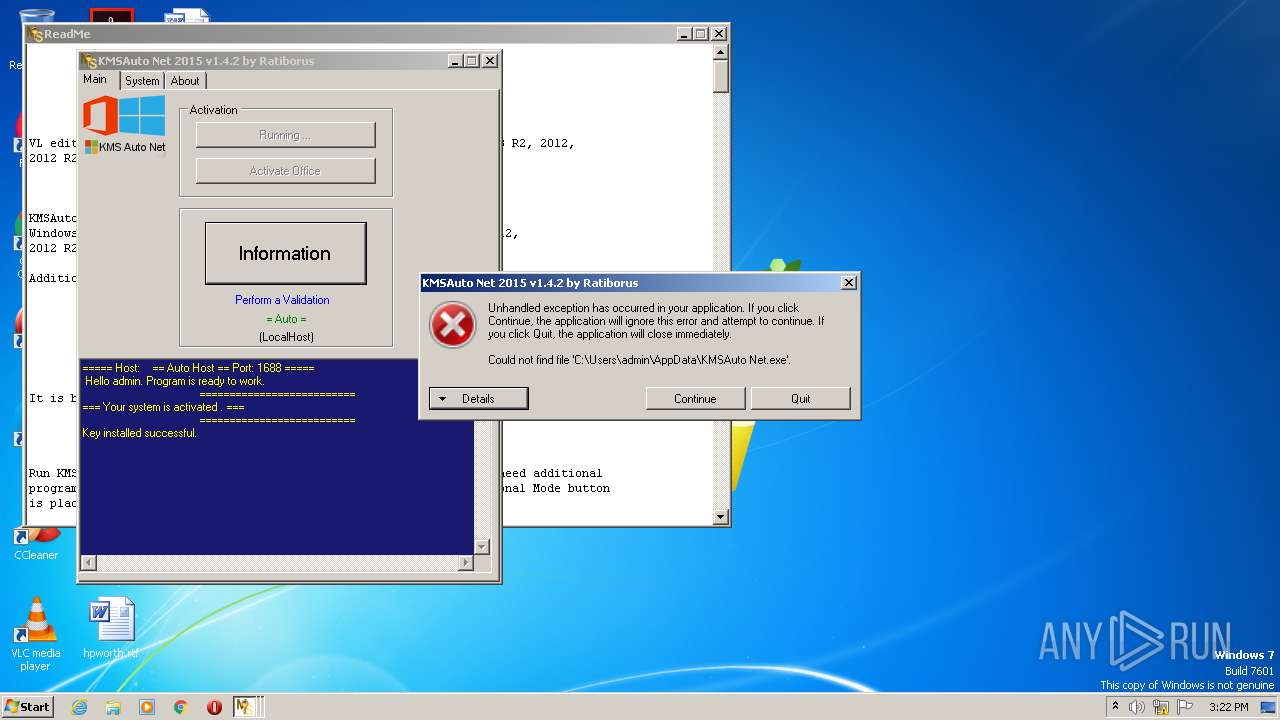Click the large Information button

(285, 253)
